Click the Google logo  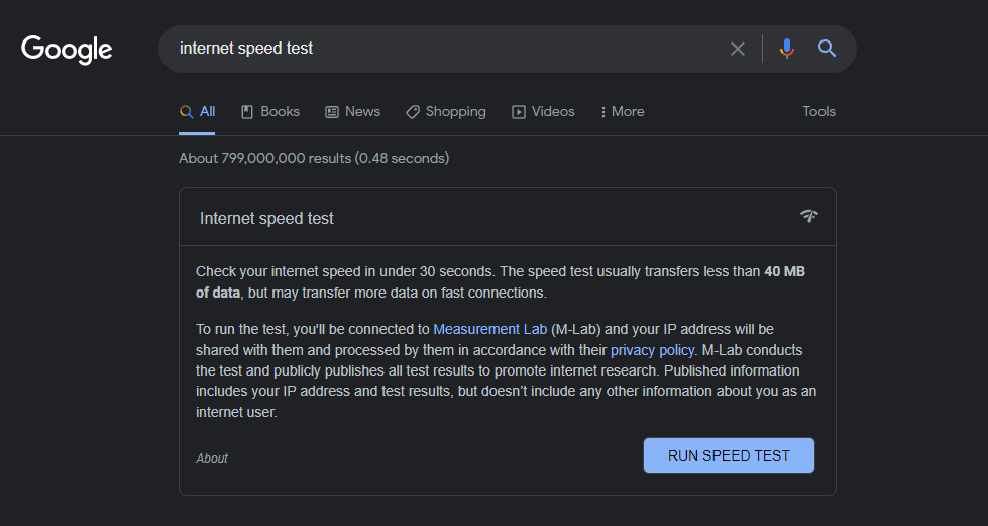tap(66, 49)
